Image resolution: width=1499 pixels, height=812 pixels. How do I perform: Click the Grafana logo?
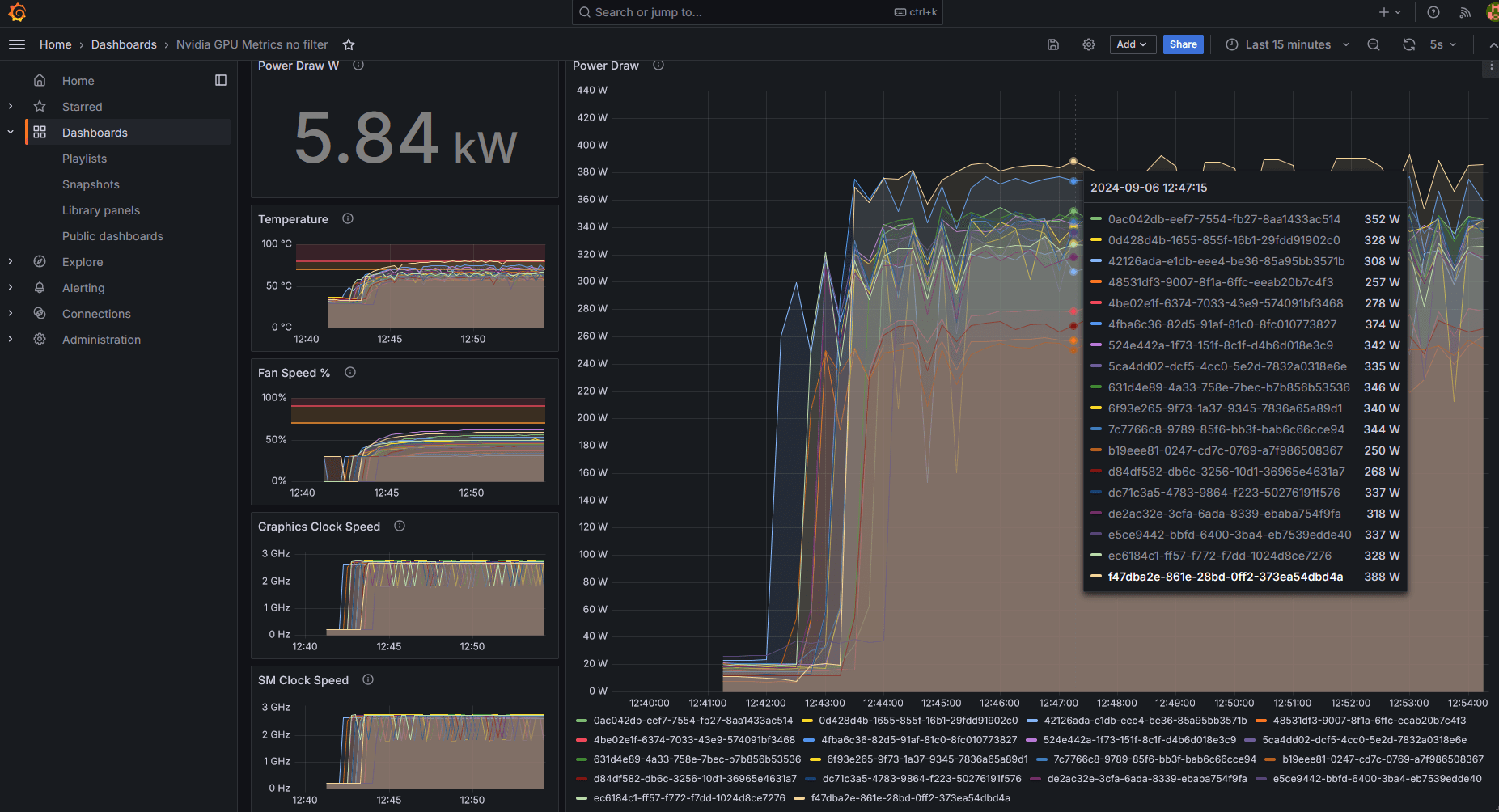pyautogui.click(x=17, y=12)
